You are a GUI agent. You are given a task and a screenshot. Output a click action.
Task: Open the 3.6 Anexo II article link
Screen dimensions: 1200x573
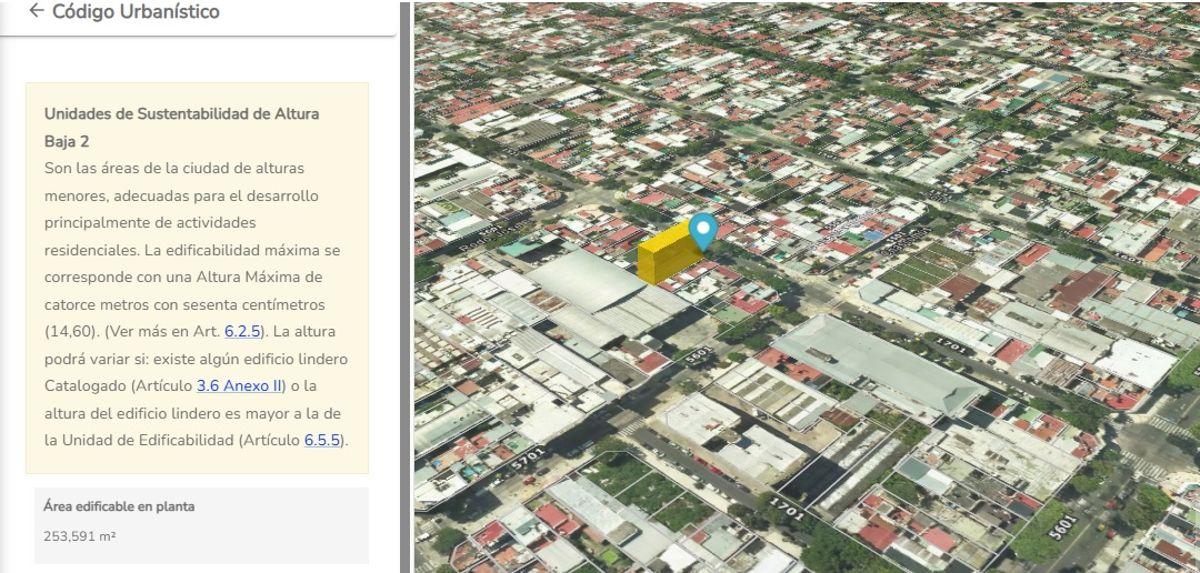pos(241,385)
